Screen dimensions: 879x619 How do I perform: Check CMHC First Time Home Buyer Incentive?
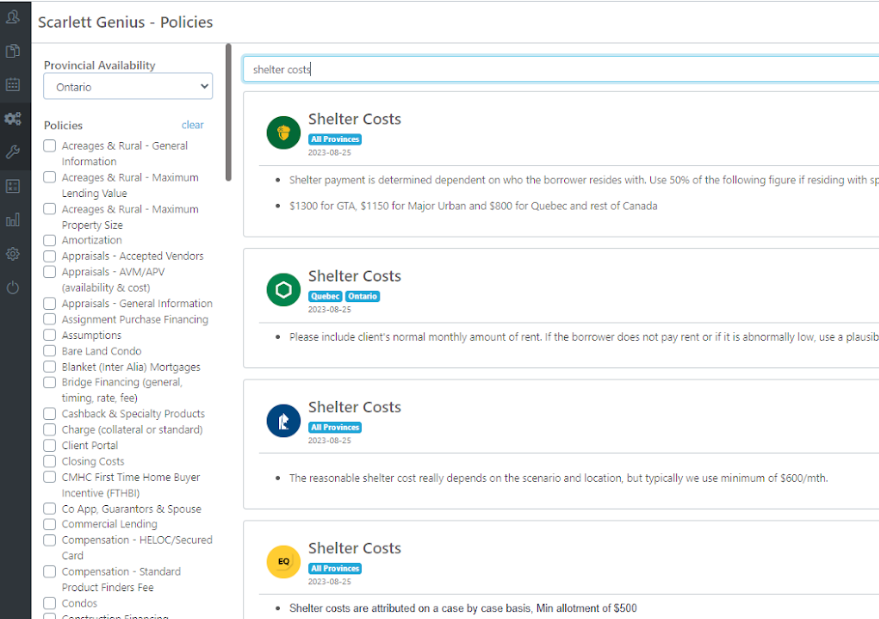[x=50, y=477]
